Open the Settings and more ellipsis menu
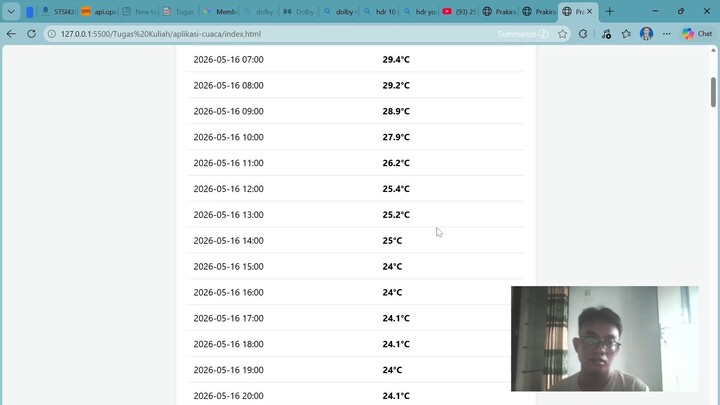Screen dimensions: 720x405 coord(666,34)
